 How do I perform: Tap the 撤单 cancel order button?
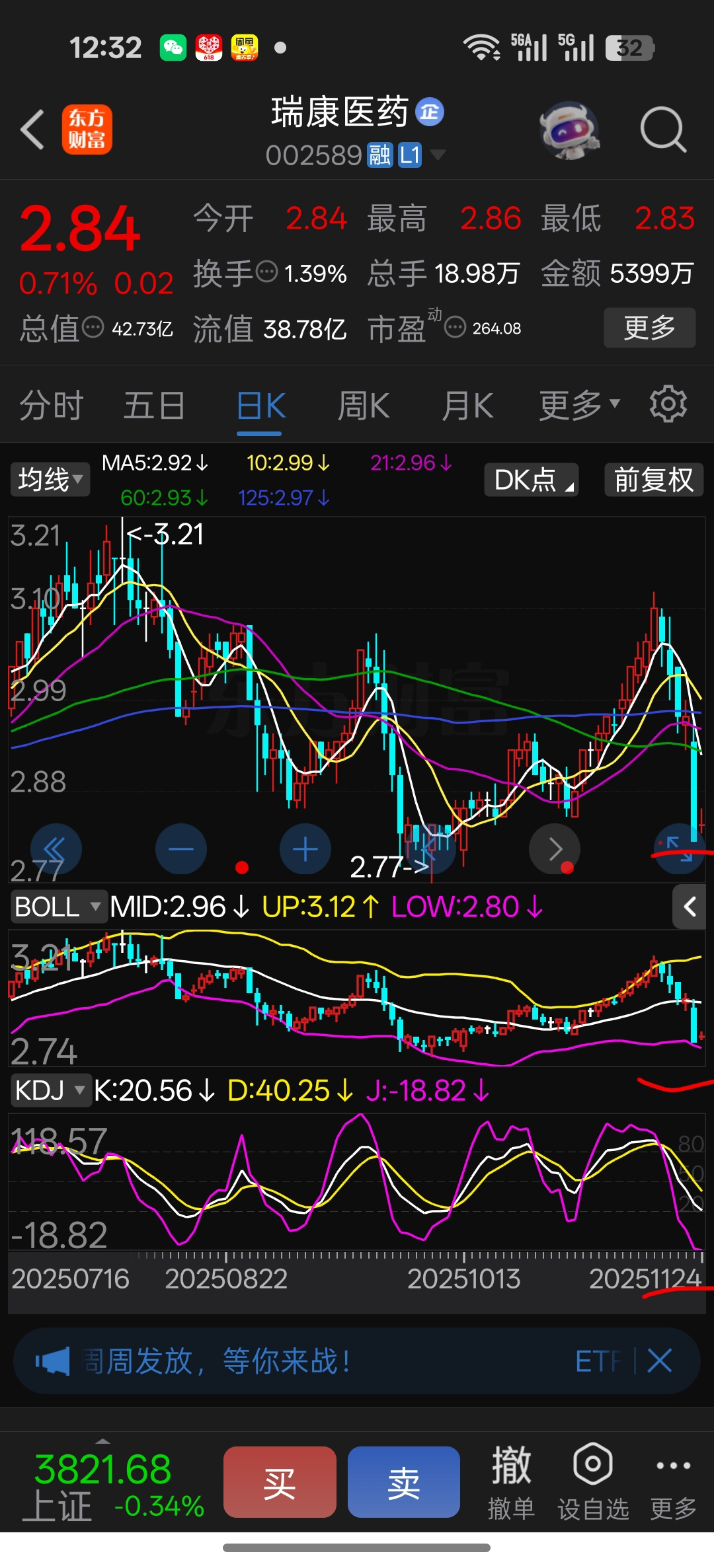(511, 1482)
